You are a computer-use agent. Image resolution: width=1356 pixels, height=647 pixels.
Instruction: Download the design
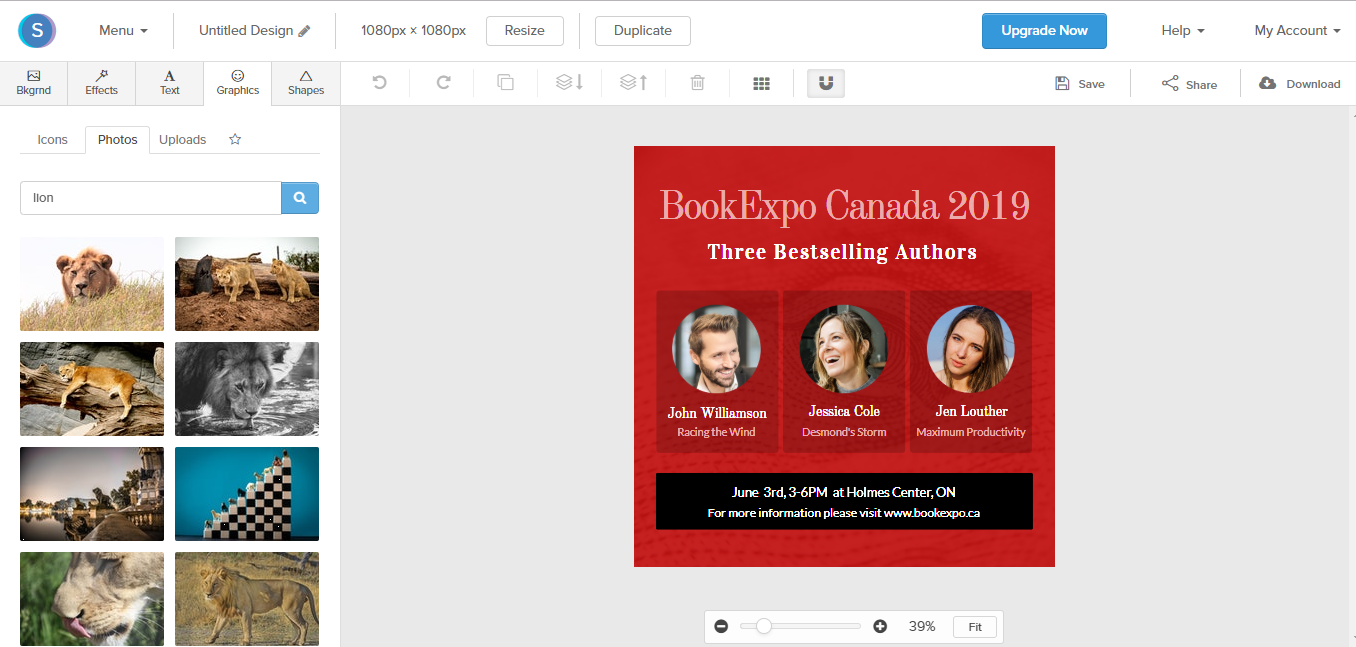point(1299,84)
